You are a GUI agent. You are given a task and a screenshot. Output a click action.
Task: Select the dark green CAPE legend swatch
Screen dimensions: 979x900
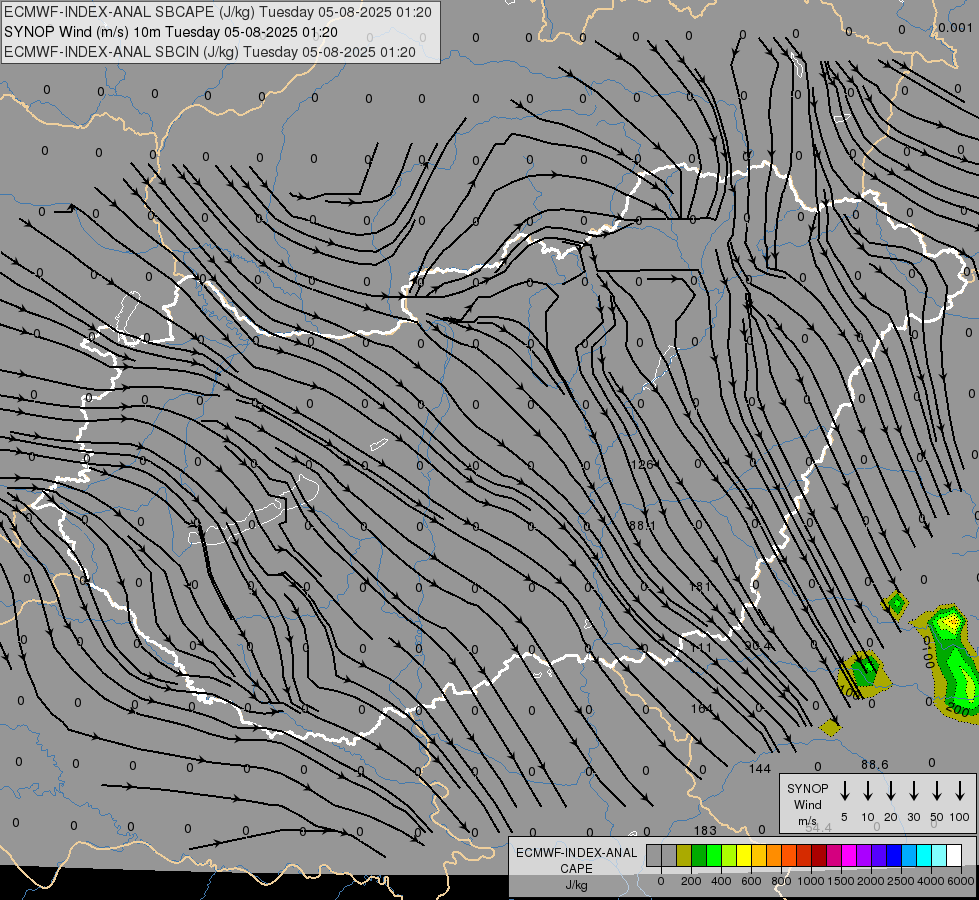[x=699, y=856]
